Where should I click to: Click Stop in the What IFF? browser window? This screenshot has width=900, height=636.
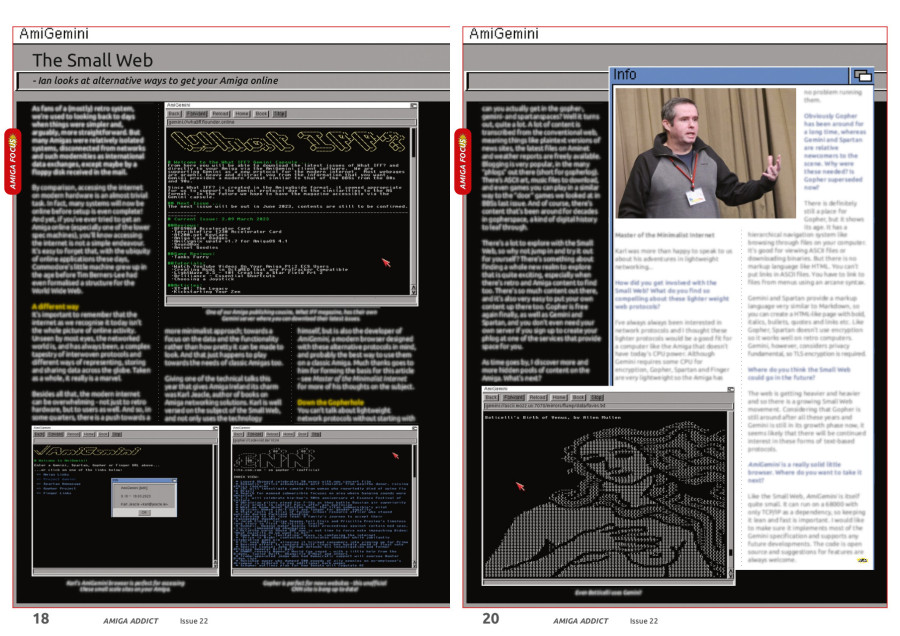coord(280,114)
